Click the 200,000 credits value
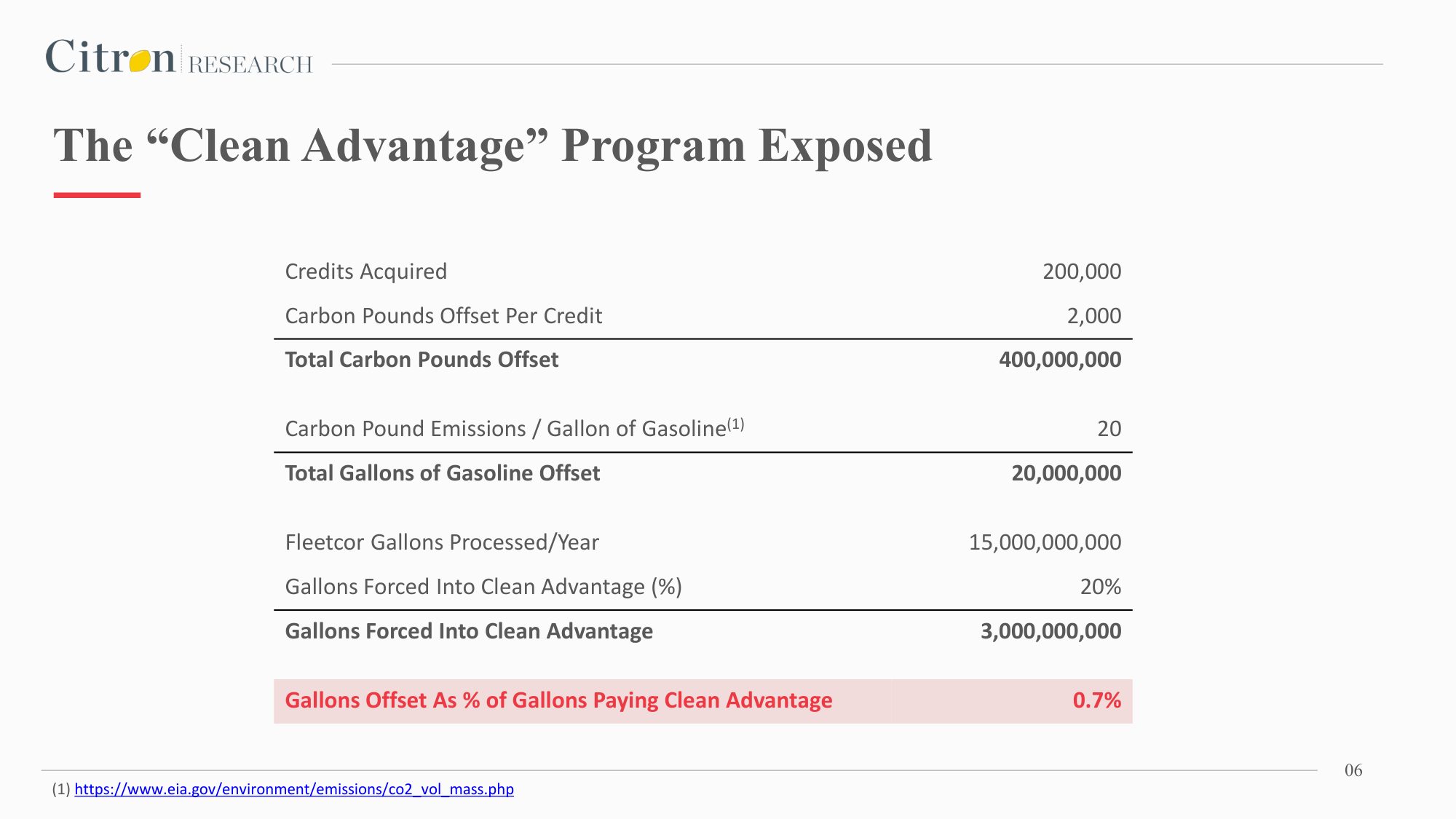This screenshot has width=1456, height=819. click(1081, 272)
